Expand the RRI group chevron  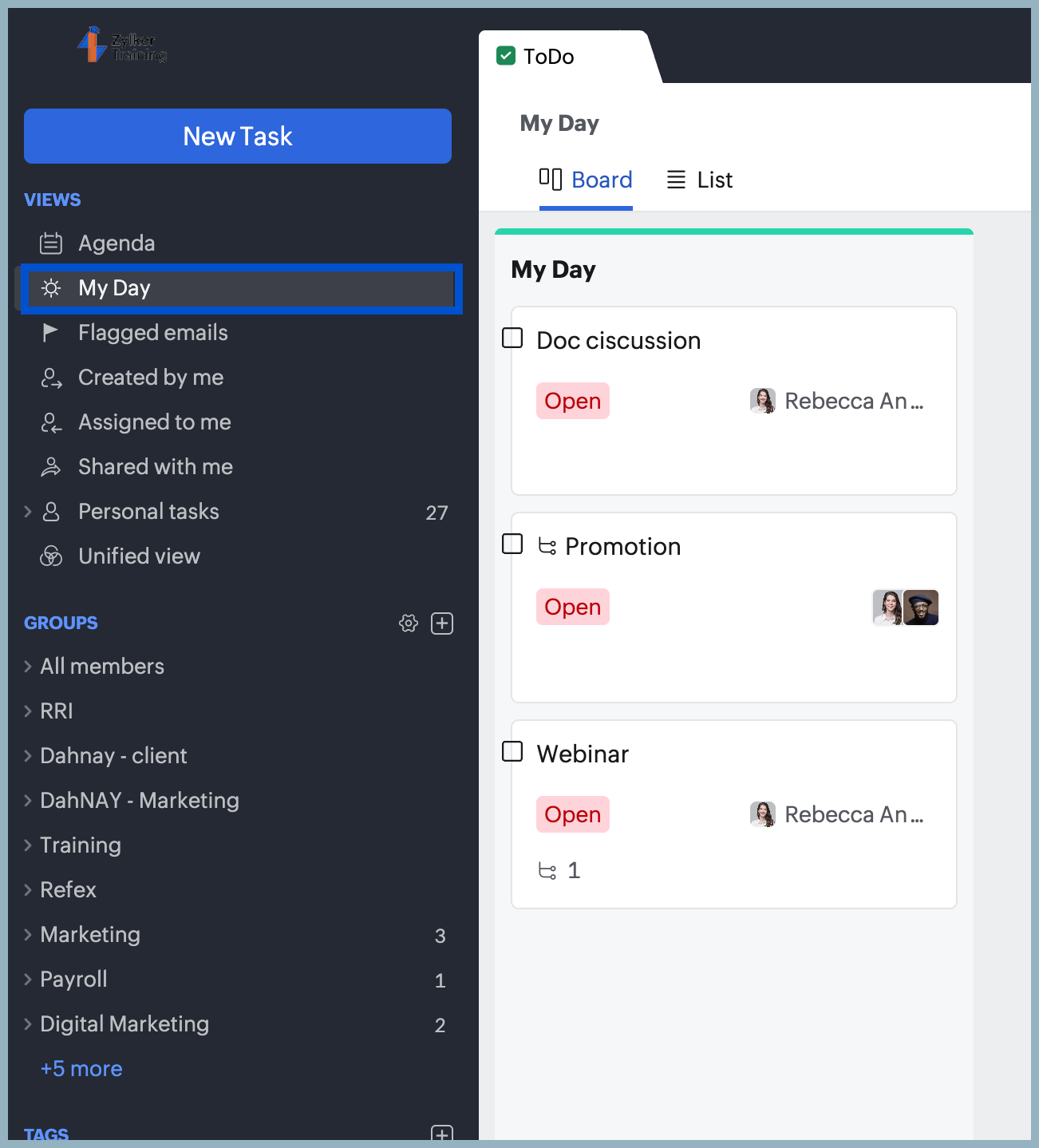(x=28, y=711)
